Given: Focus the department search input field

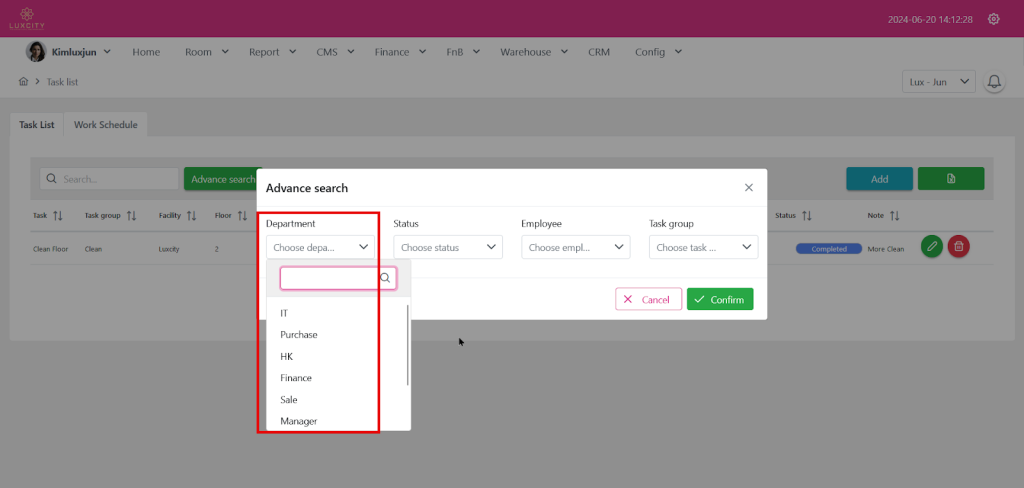Looking at the screenshot, I should pyautogui.click(x=329, y=278).
